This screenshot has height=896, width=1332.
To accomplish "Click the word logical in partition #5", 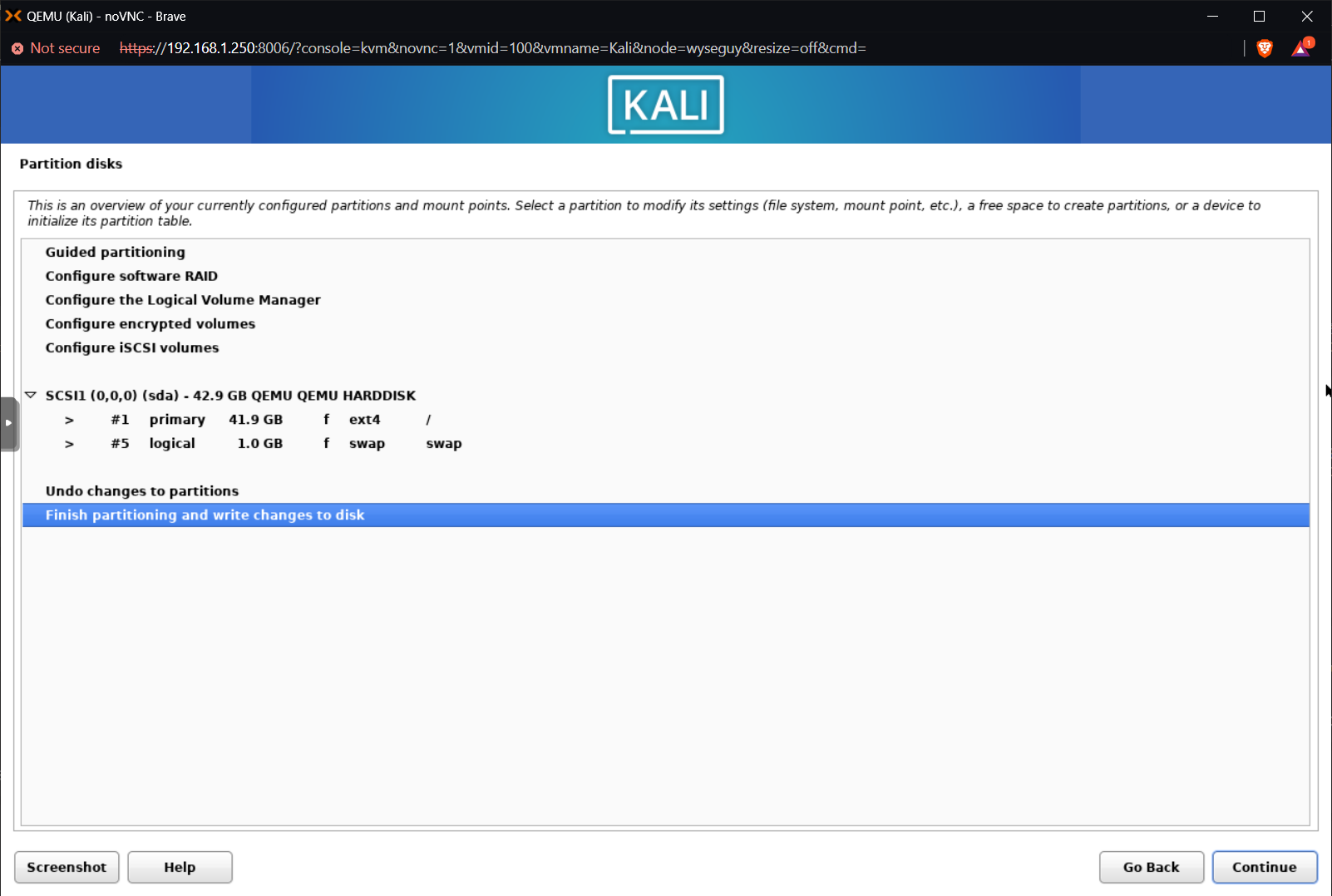I will tap(172, 444).
